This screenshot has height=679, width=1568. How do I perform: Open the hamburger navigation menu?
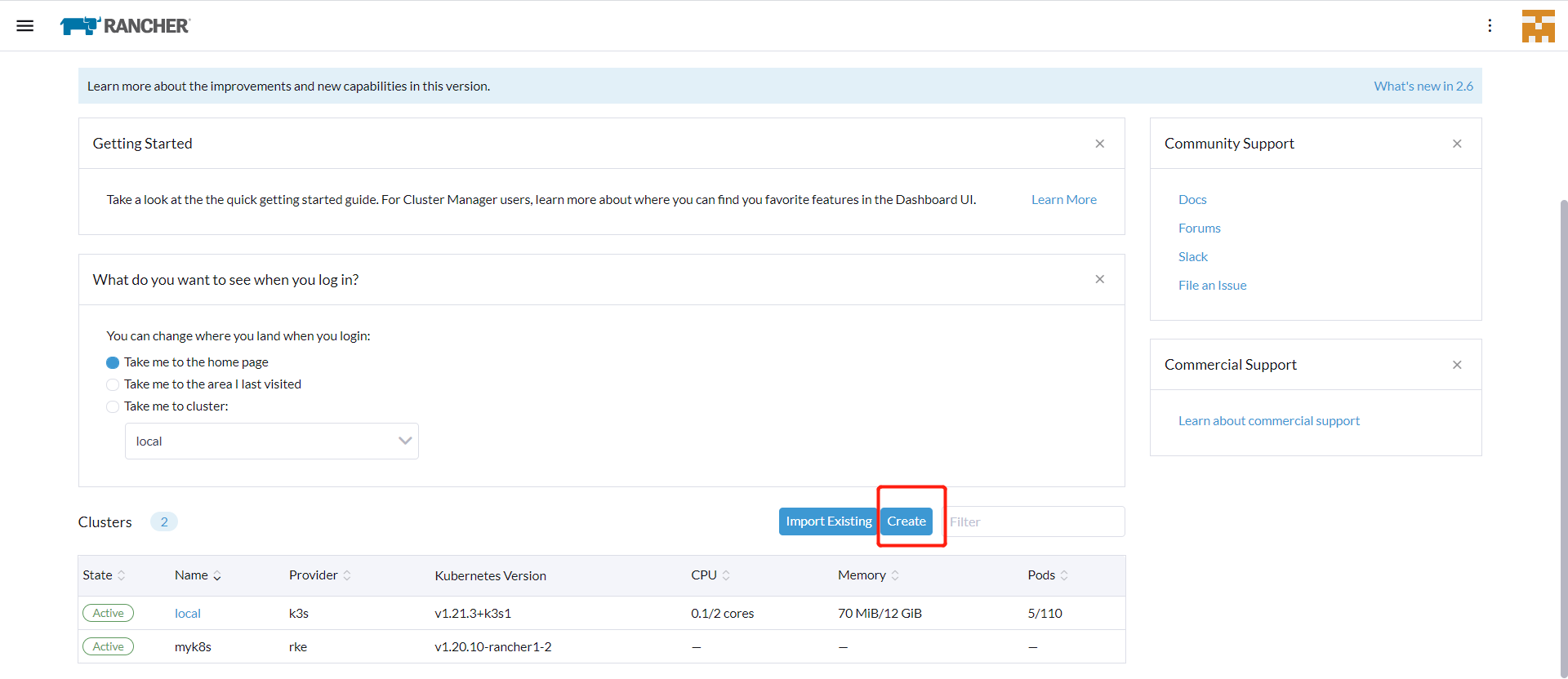(25, 25)
